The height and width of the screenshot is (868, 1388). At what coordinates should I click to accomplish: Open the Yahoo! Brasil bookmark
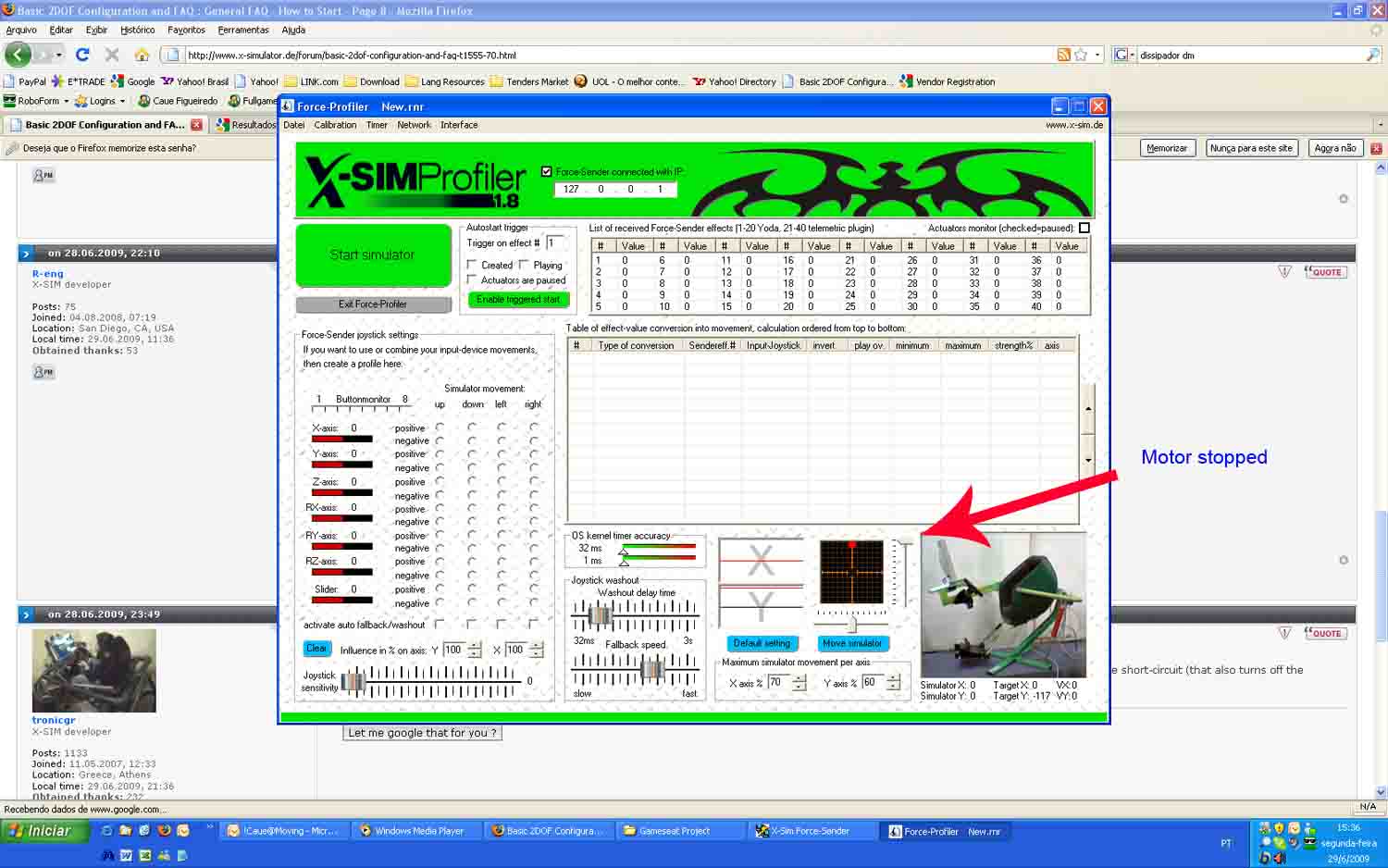(x=195, y=81)
